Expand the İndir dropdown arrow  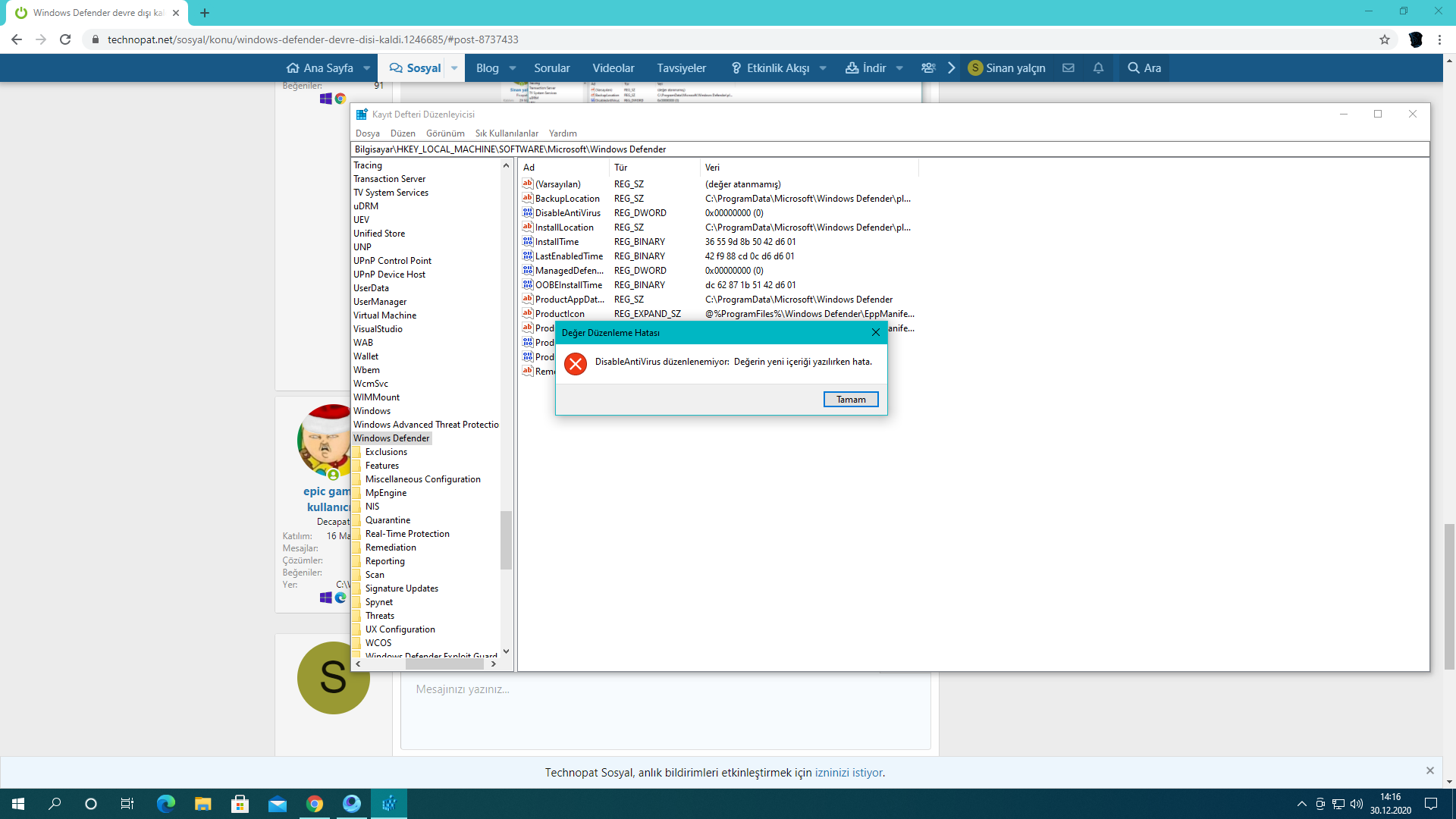pos(899,68)
